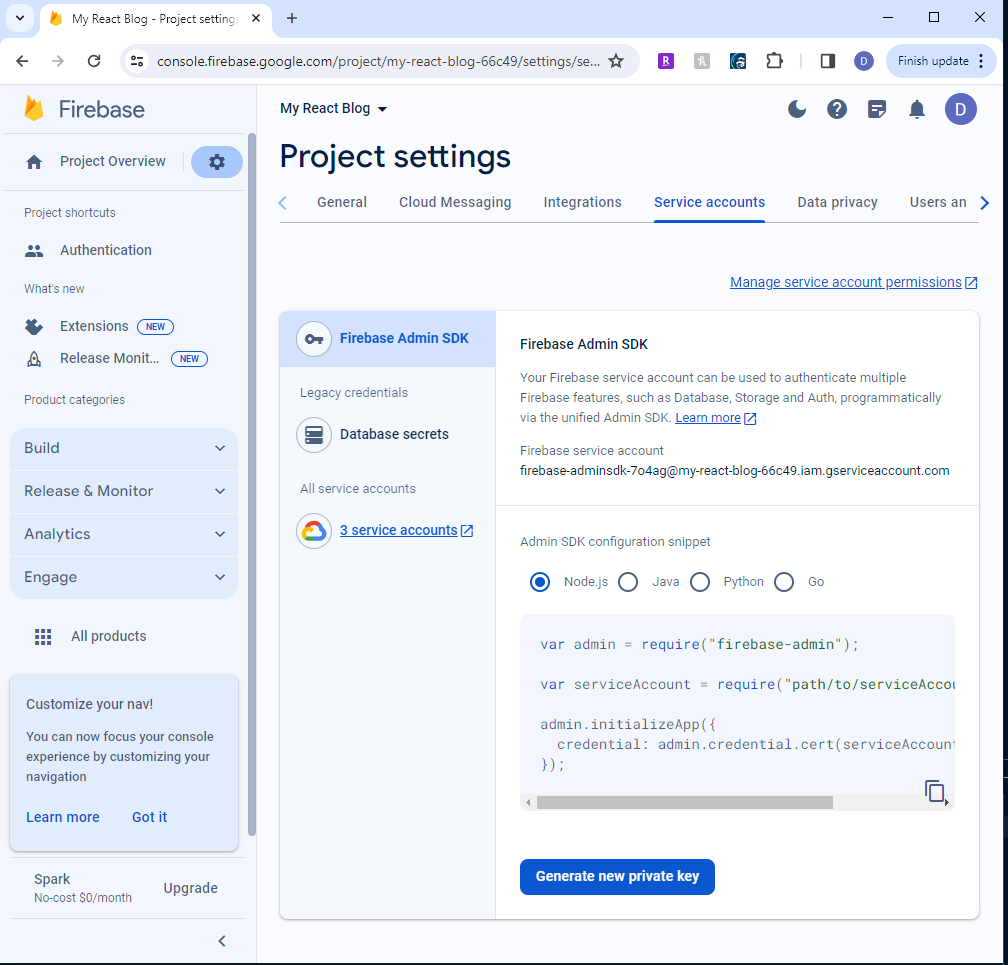The height and width of the screenshot is (965, 1008).
Task: Click Generate new private key button
Action: click(617, 877)
